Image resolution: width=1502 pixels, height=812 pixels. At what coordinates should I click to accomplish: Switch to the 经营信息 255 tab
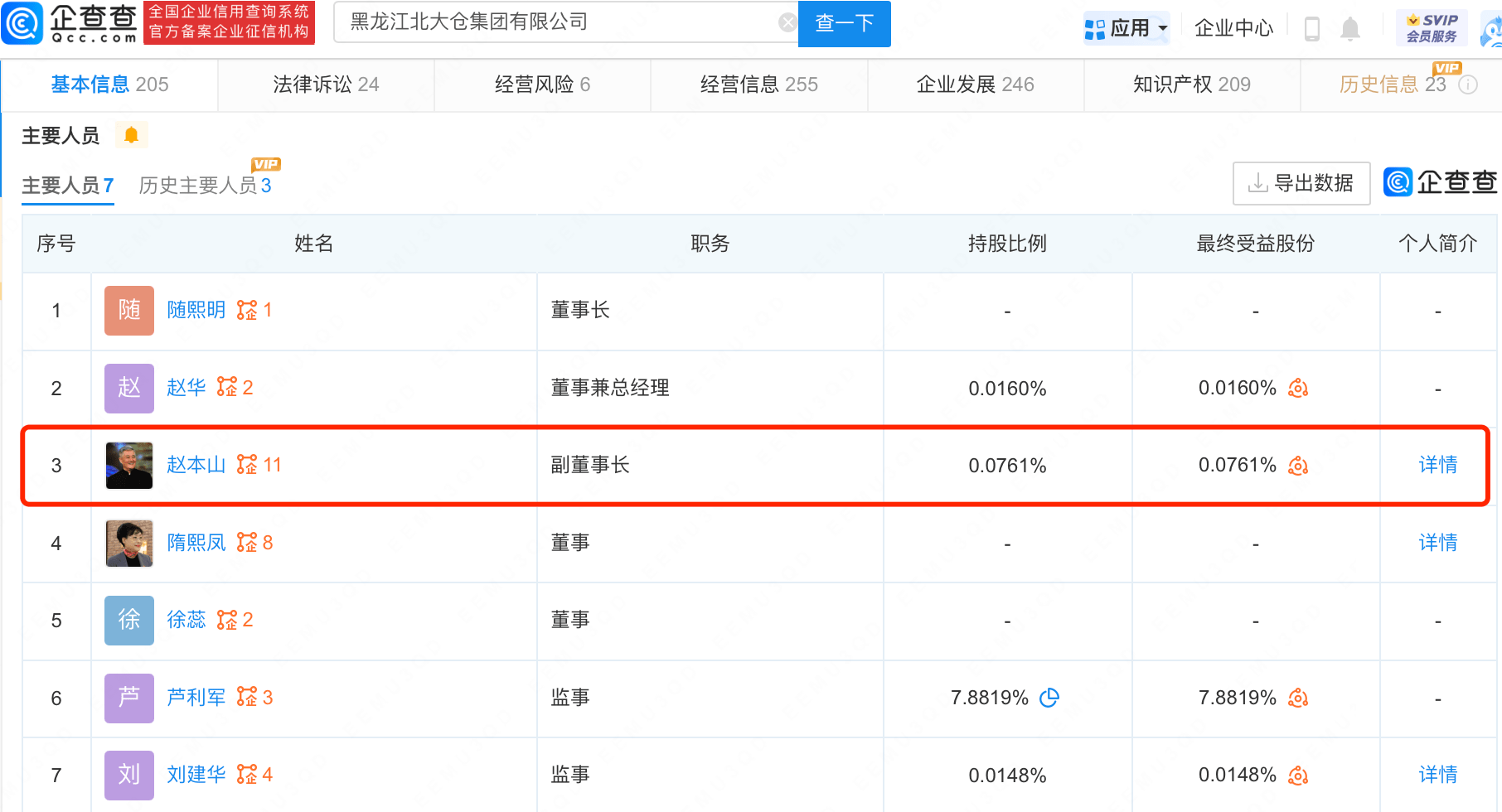pos(758,85)
